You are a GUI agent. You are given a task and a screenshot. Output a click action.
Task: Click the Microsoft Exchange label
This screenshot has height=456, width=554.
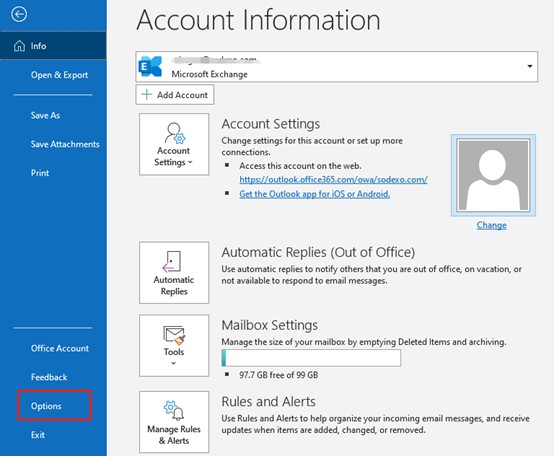click(210, 74)
